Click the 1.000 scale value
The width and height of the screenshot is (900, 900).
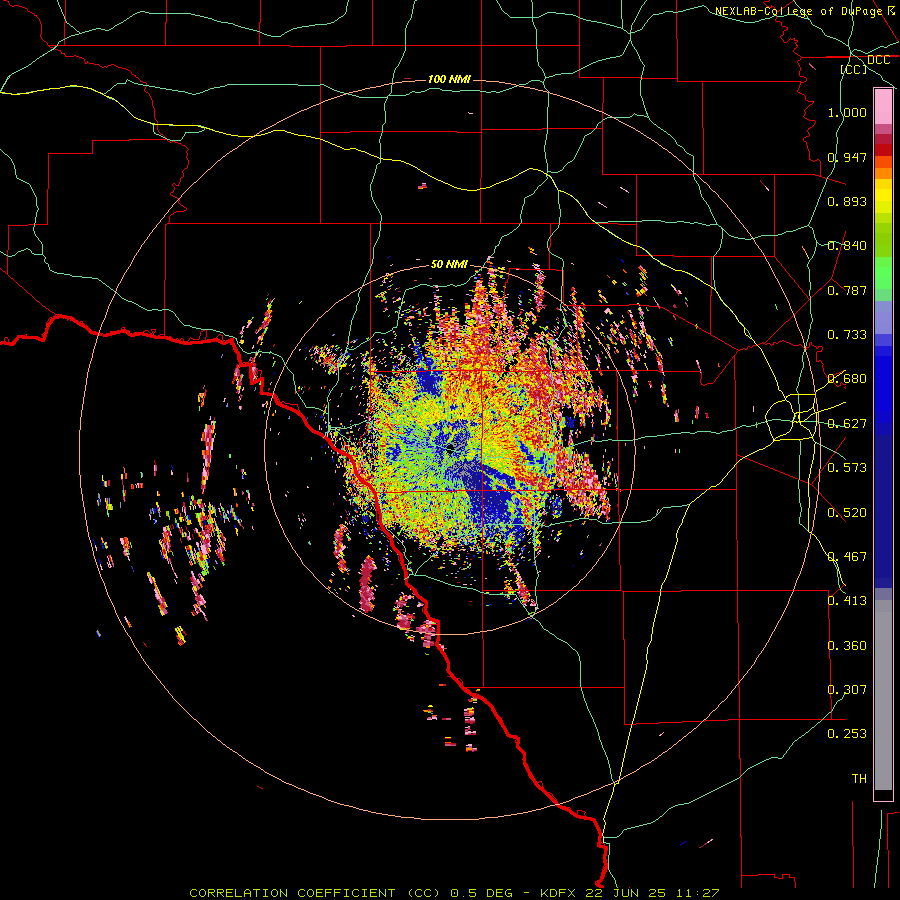(847, 112)
